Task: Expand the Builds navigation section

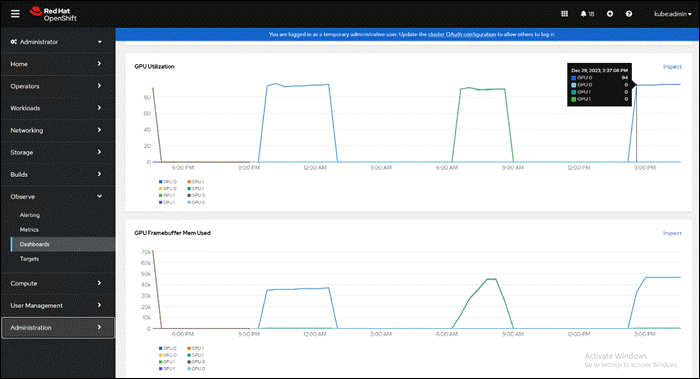Action: click(58, 175)
